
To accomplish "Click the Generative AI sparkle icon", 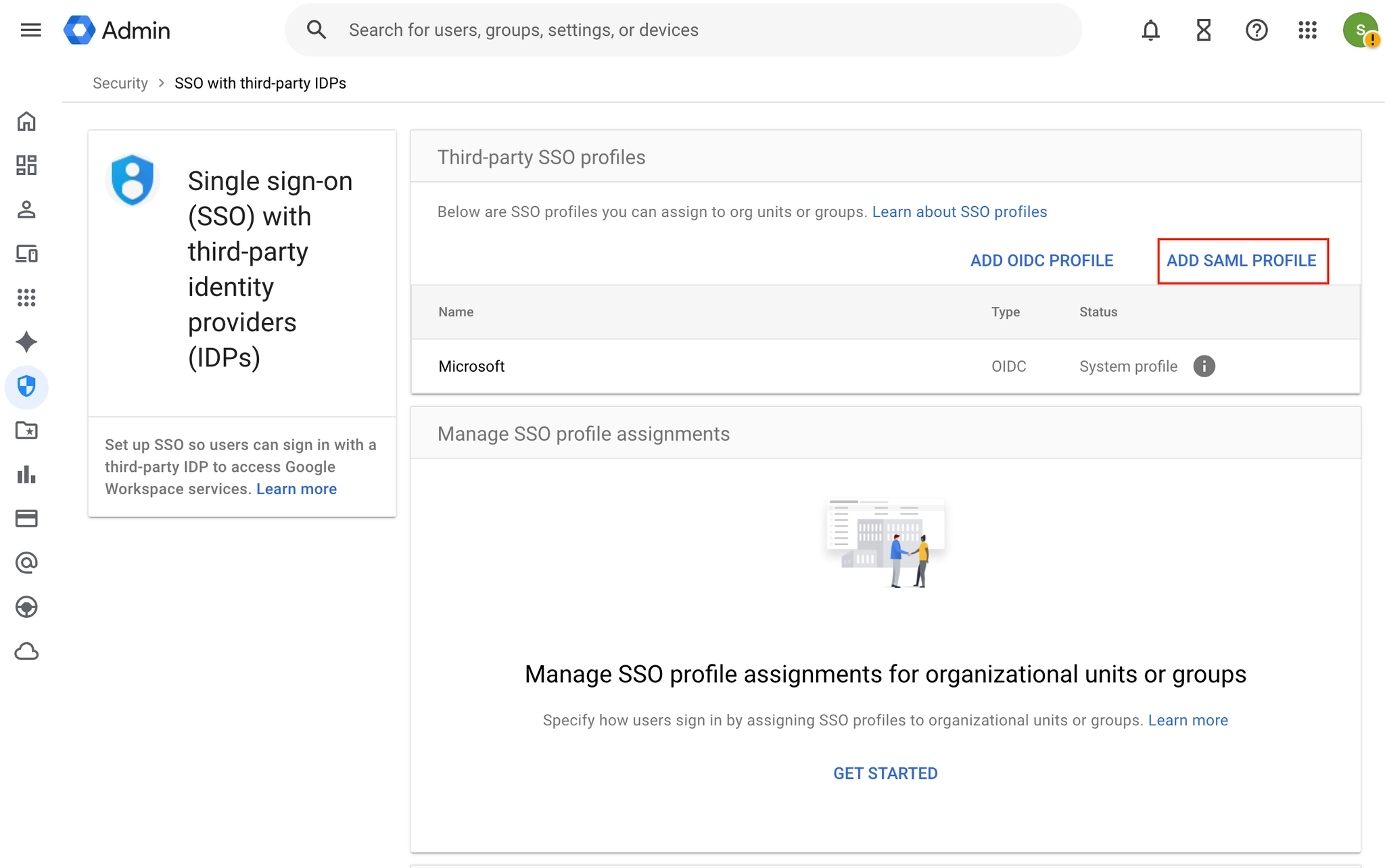I will 26,342.
